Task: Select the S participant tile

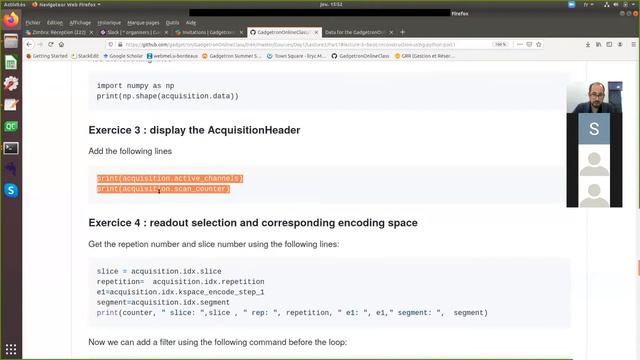Action: (x=594, y=129)
